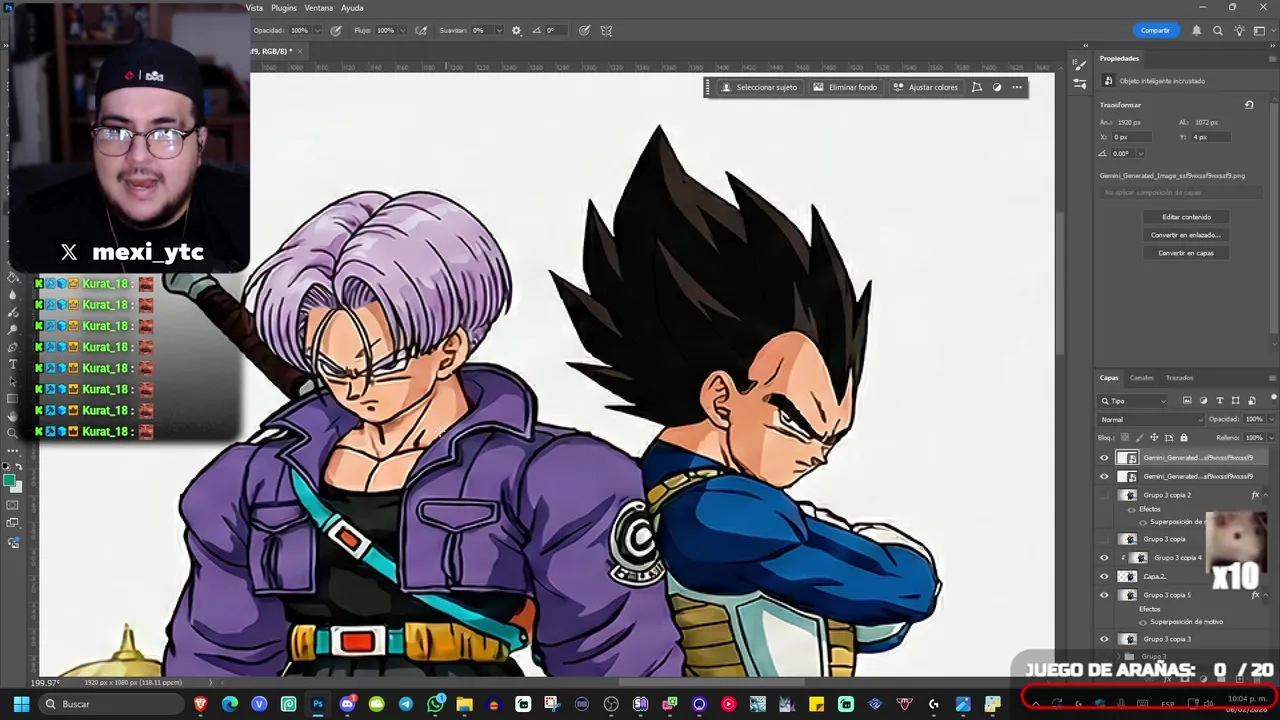Filter layers by smart object icon
Viewport: 1280px width, 720px height.
(x=1250, y=401)
